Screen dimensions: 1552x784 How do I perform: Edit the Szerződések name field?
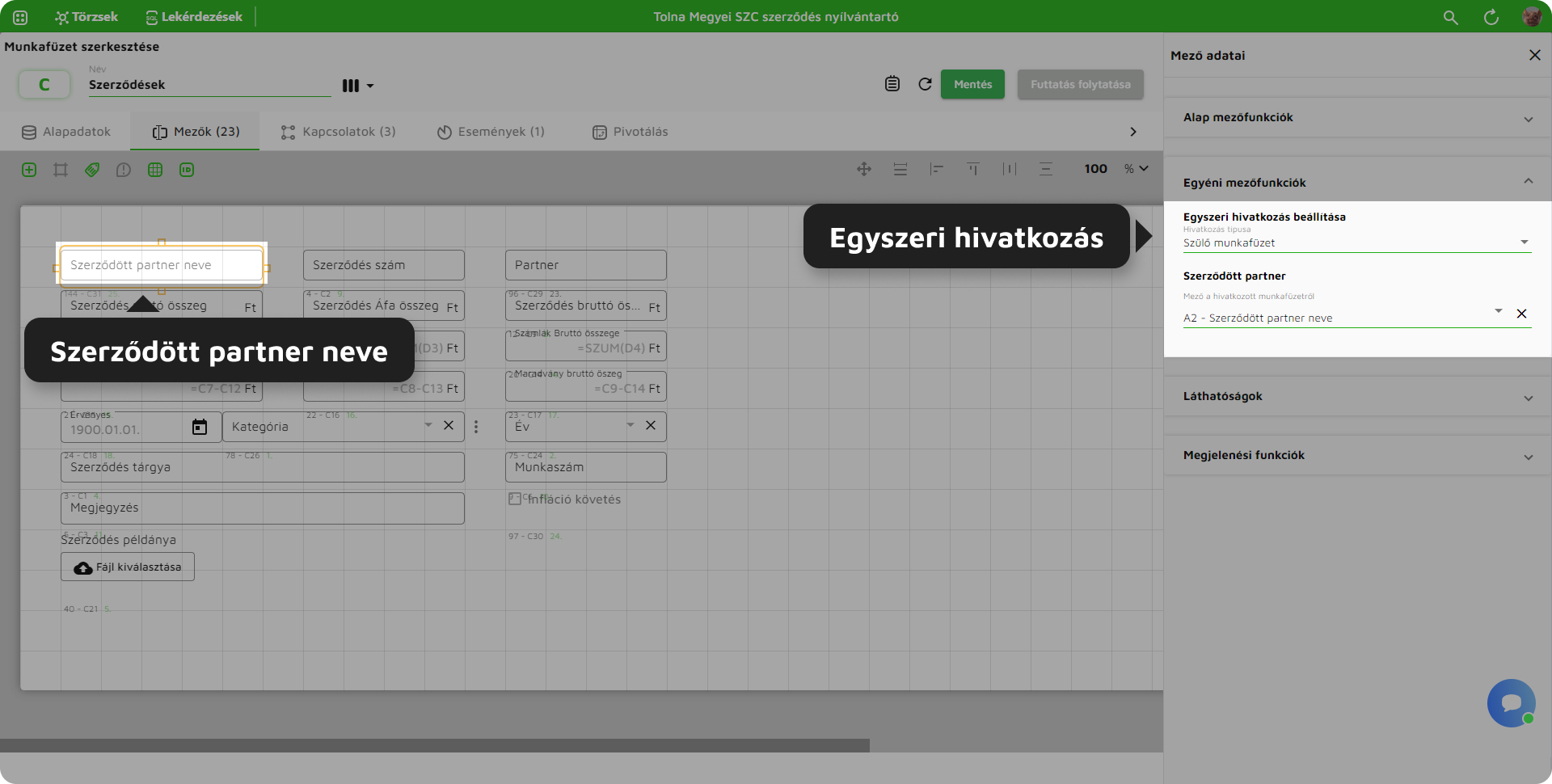click(210, 85)
